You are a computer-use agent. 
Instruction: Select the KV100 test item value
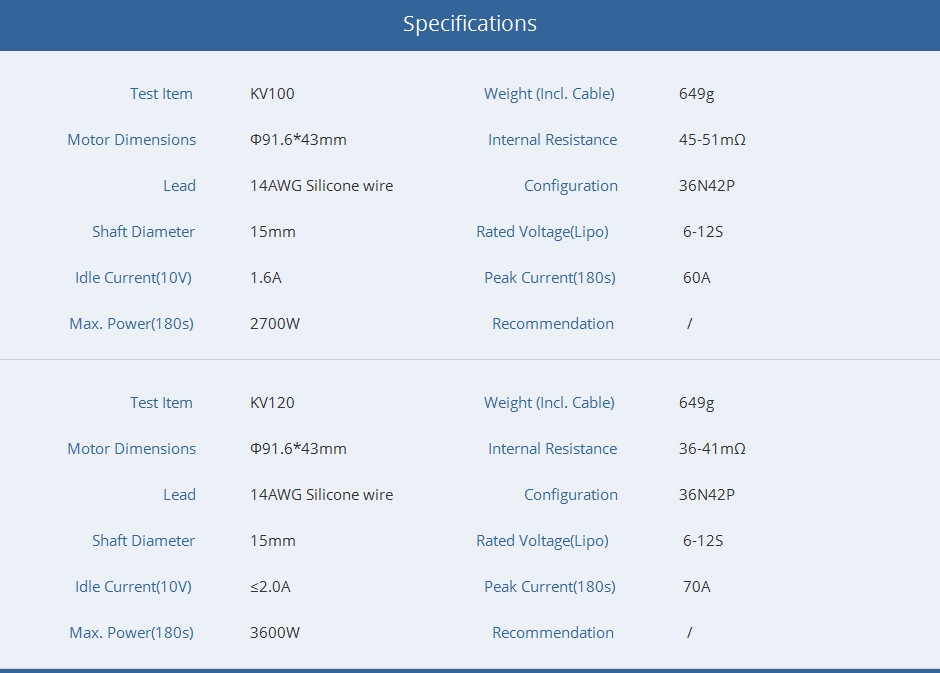pos(272,94)
